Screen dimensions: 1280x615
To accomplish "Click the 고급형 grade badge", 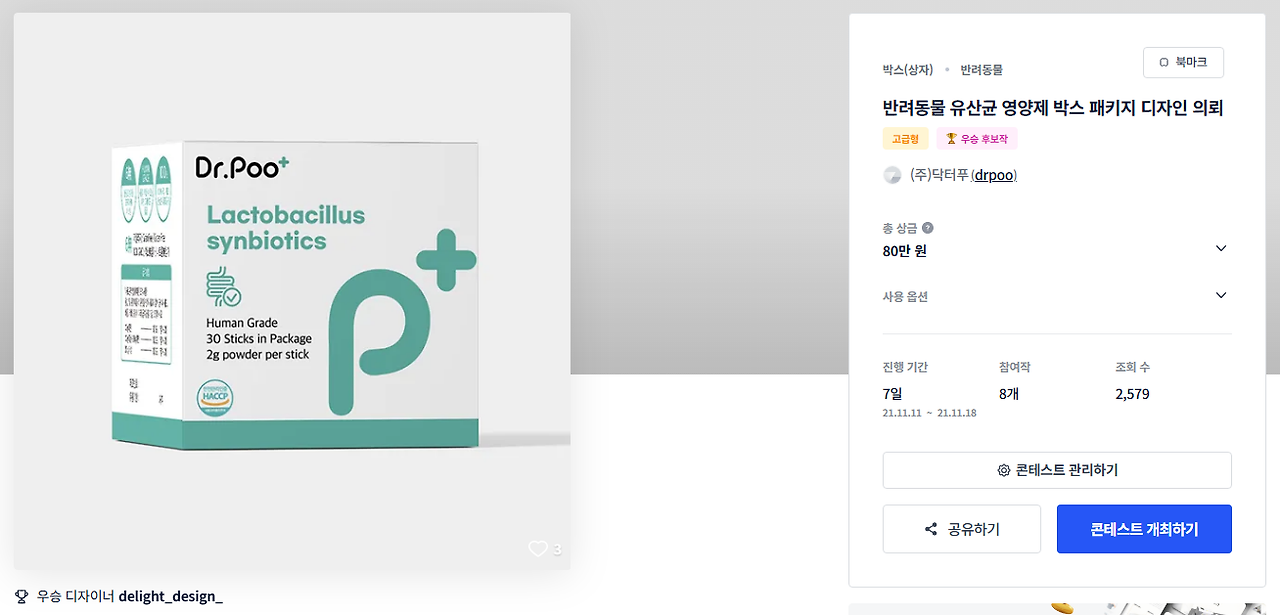I will pyautogui.click(x=906, y=139).
